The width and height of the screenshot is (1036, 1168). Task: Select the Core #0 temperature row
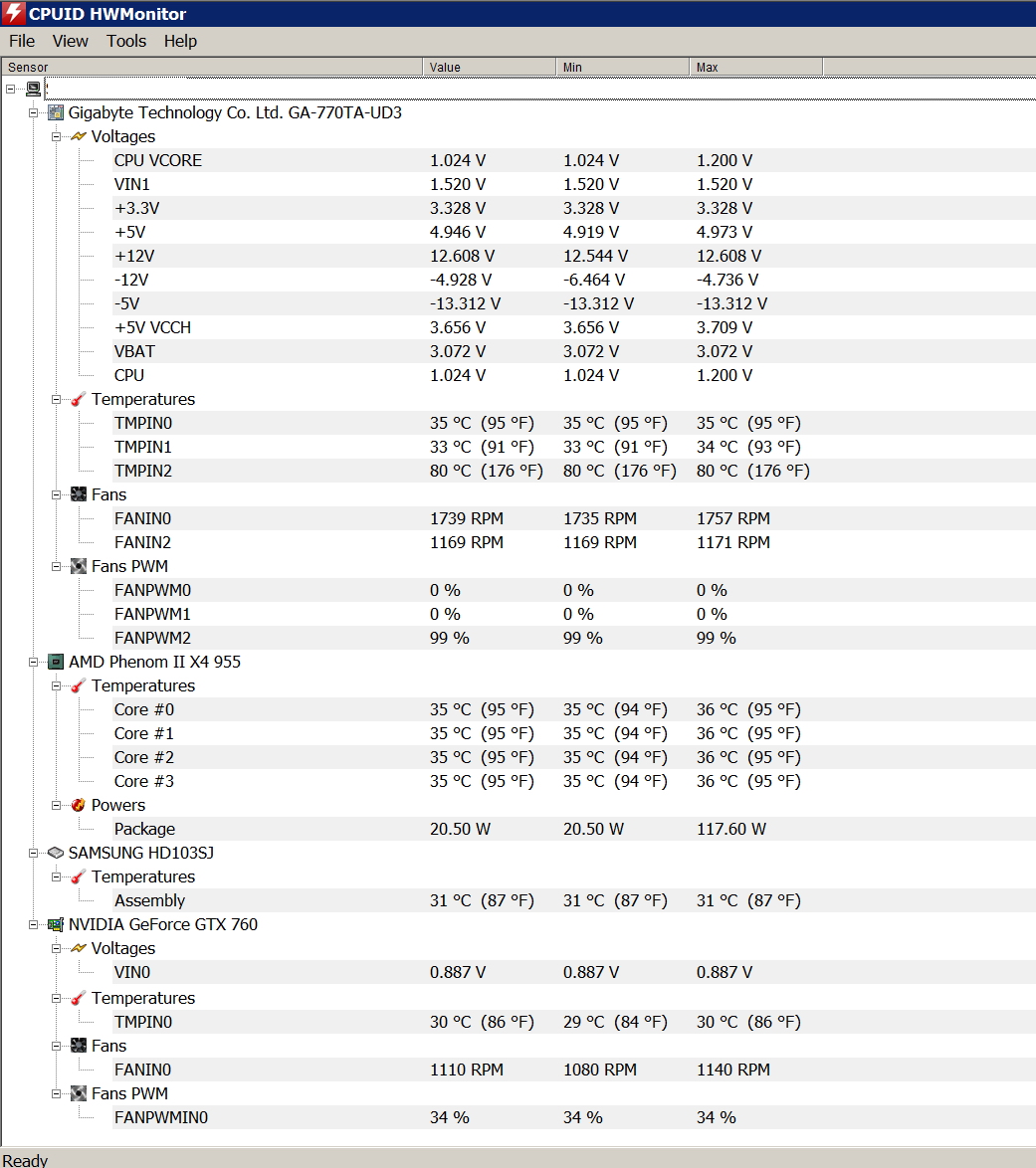click(x=574, y=709)
